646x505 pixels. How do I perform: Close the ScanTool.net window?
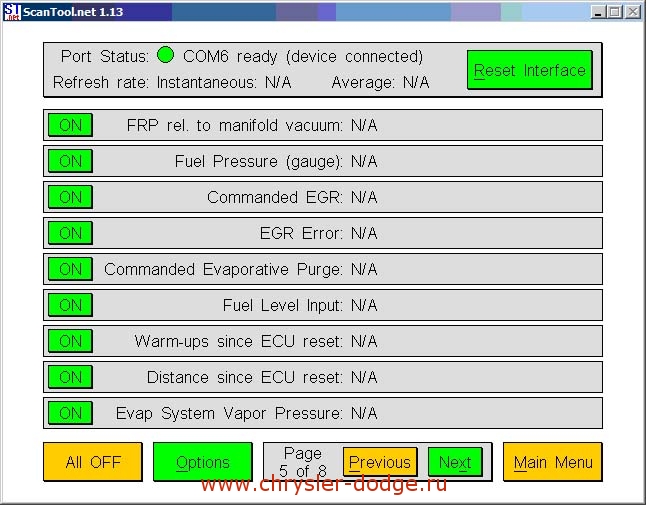632,12
